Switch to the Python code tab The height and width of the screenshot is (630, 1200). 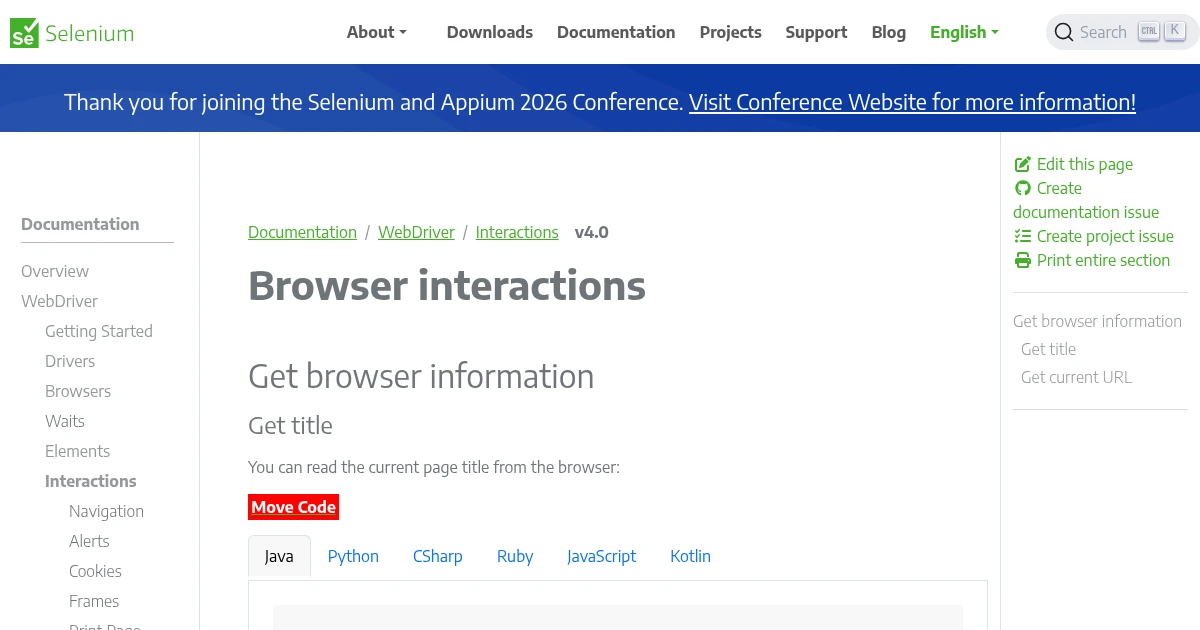point(353,556)
